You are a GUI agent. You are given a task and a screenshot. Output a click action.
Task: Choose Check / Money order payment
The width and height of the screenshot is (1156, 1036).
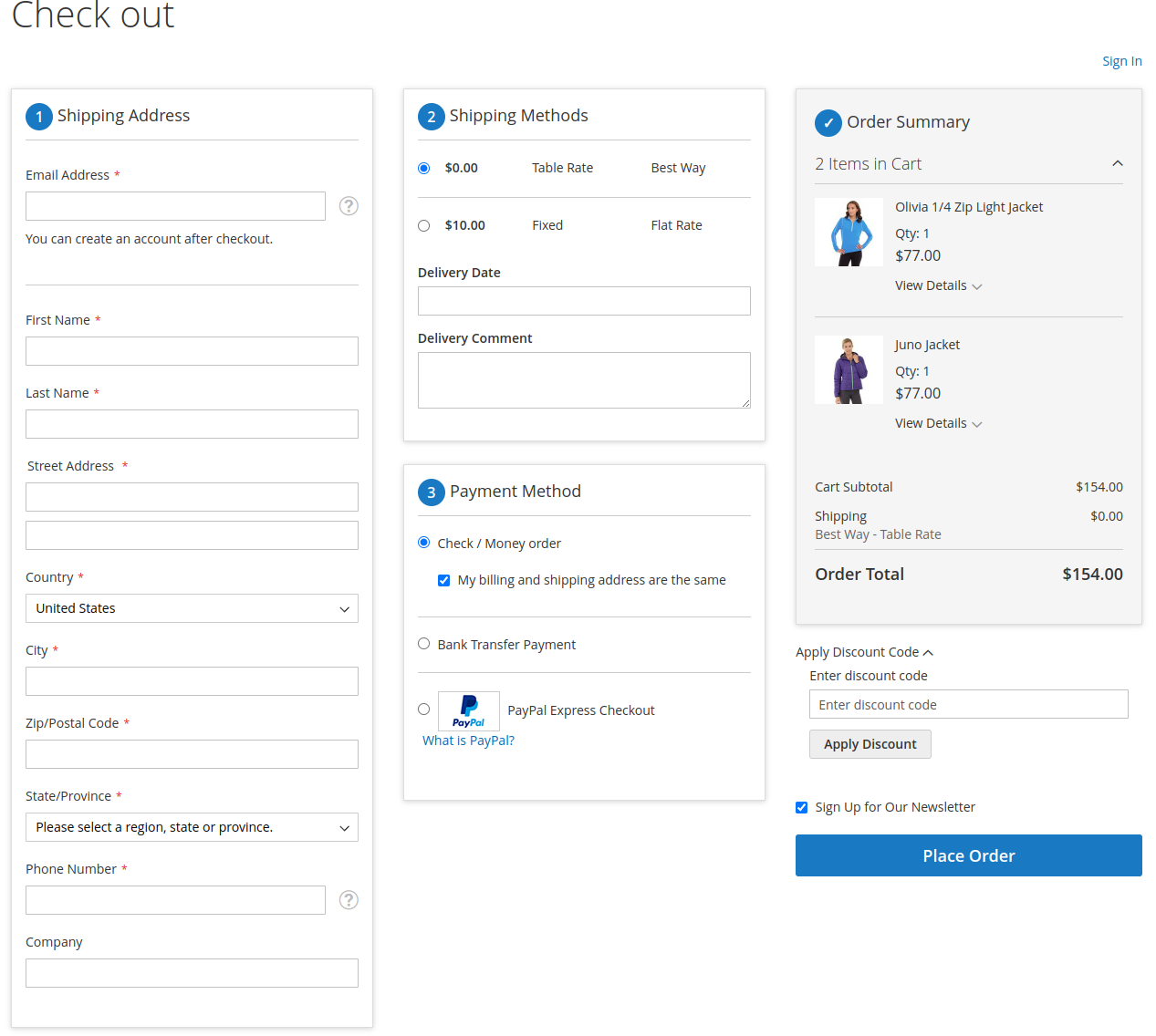click(x=423, y=543)
